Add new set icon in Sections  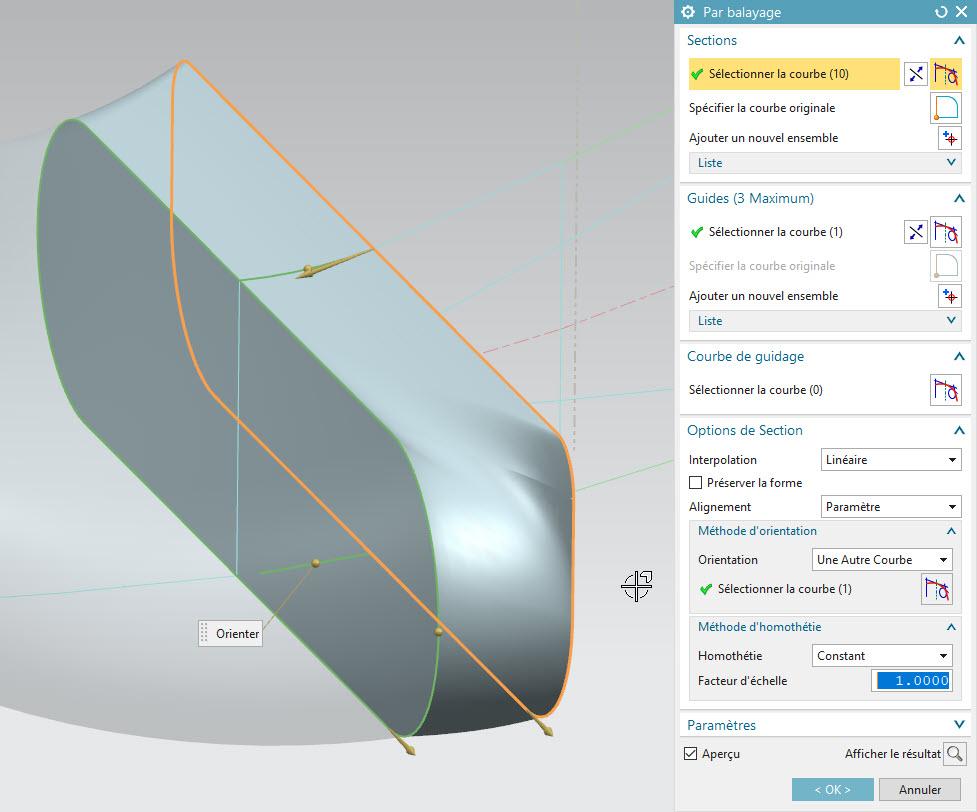coord(948,138)
